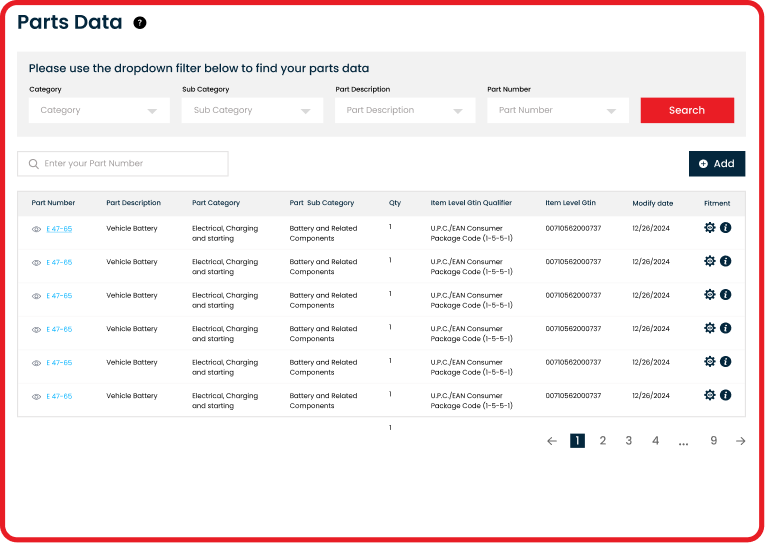
Task: Click the info icon in second row
Action: click(725, 261)
